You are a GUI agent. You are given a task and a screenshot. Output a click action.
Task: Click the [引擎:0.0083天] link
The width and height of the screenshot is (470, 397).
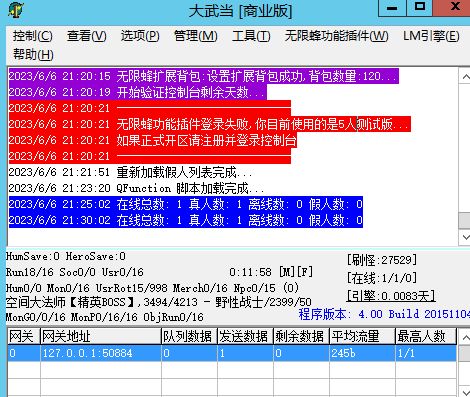391,296
